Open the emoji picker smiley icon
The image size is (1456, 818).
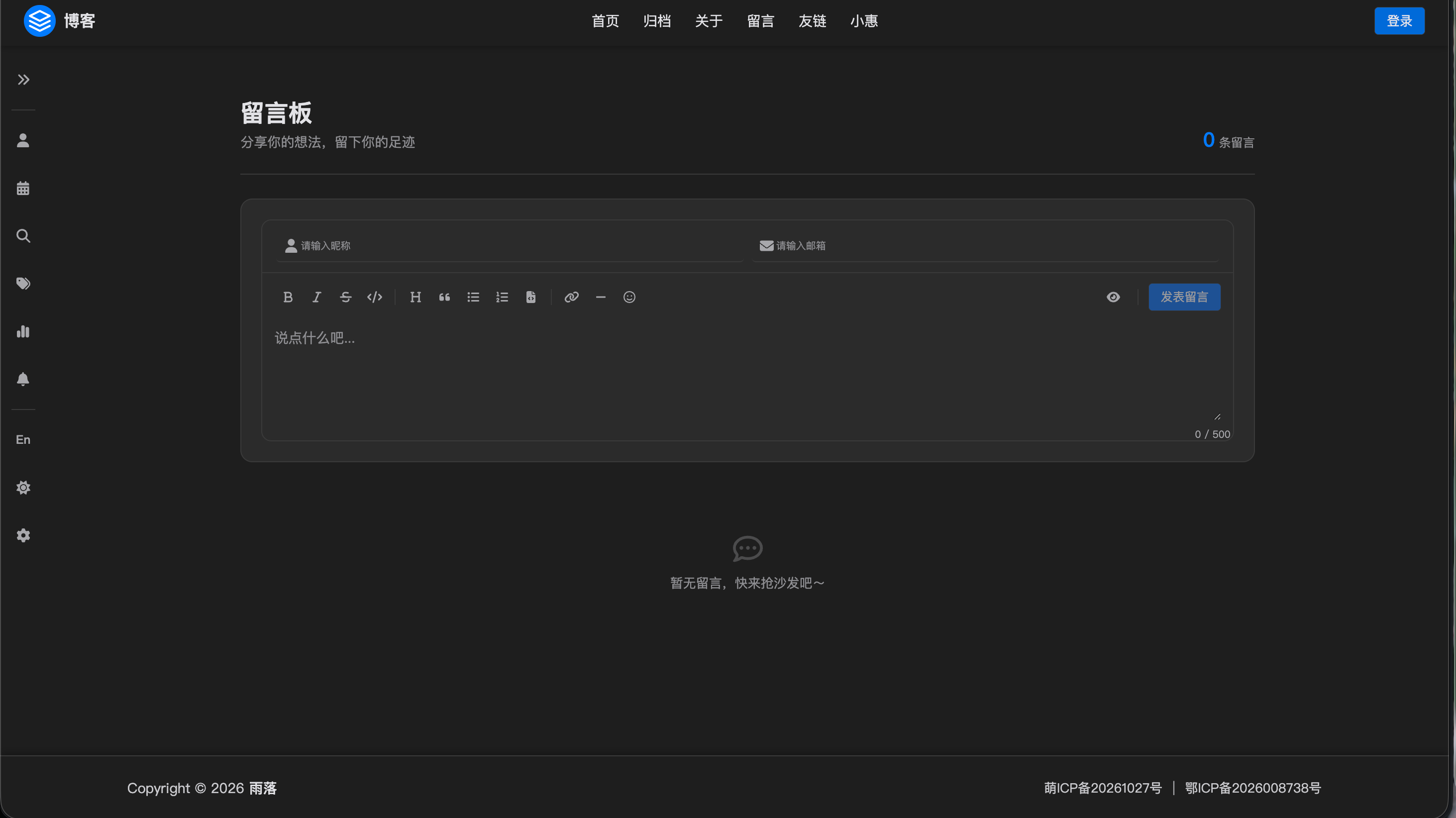(x=629, y=297)
